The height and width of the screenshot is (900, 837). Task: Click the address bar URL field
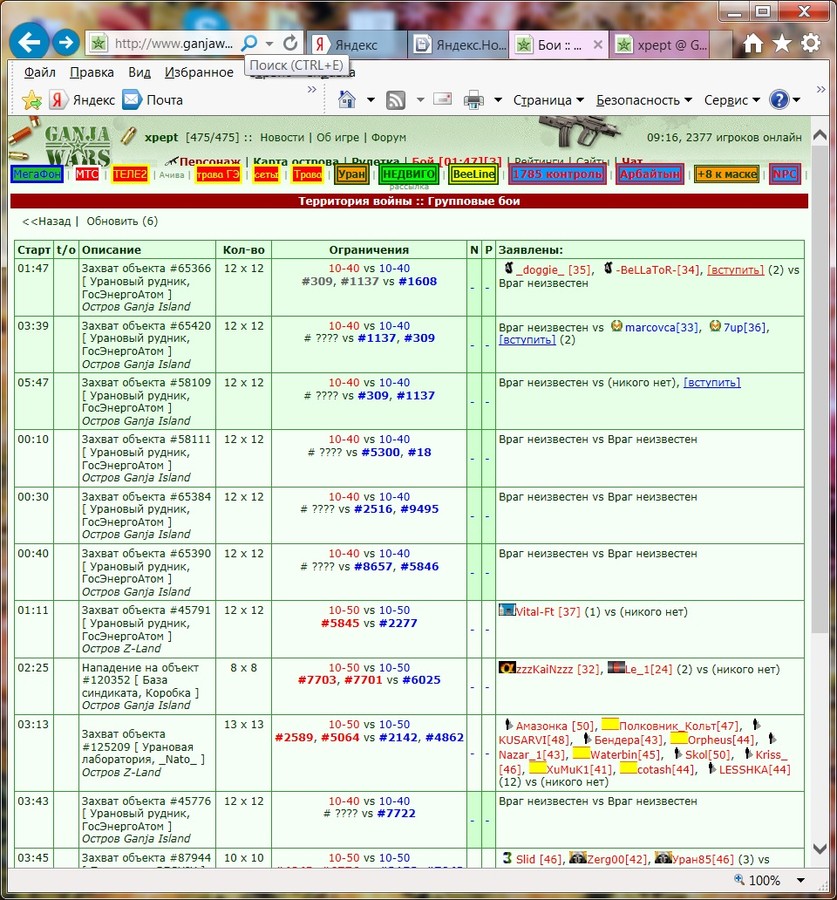point(173,43)
